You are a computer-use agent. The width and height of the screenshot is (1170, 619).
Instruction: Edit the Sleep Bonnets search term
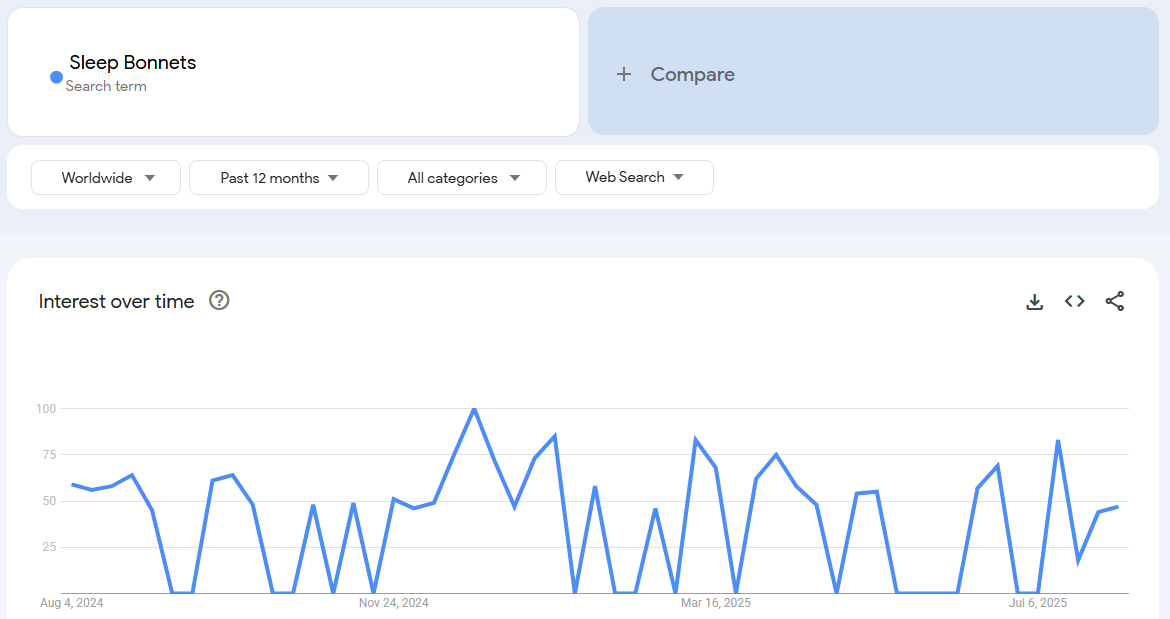pyautogui.click(x=133, y=63)
